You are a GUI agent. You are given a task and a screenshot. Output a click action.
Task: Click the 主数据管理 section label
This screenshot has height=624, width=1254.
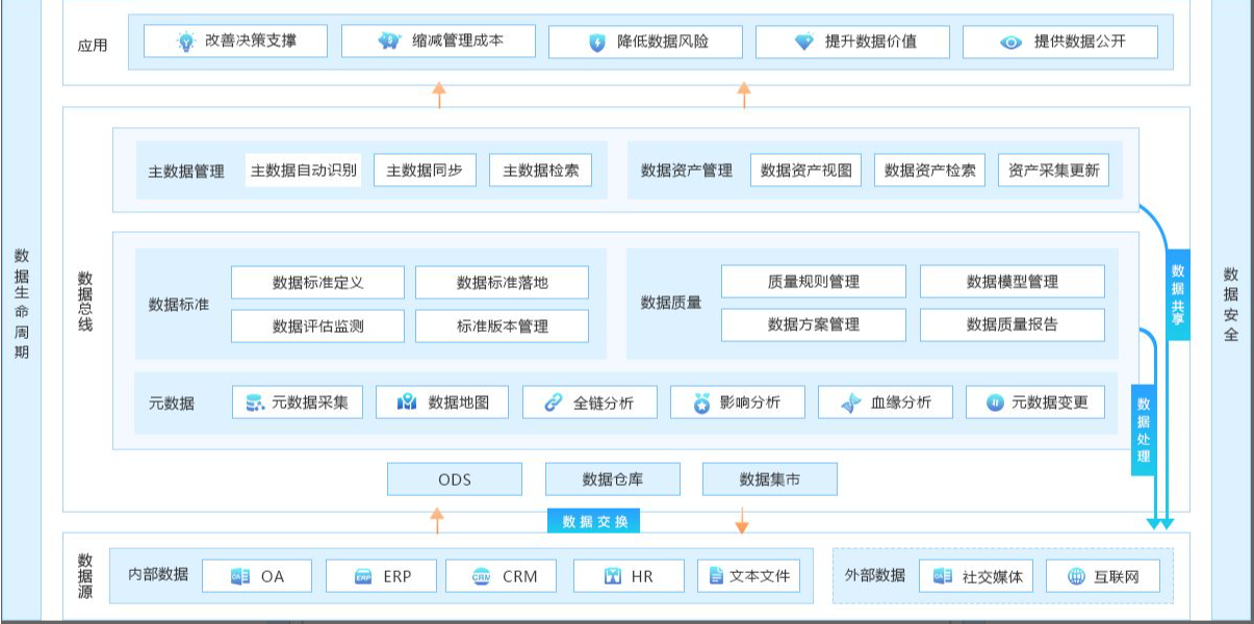(x=186, y=171)
